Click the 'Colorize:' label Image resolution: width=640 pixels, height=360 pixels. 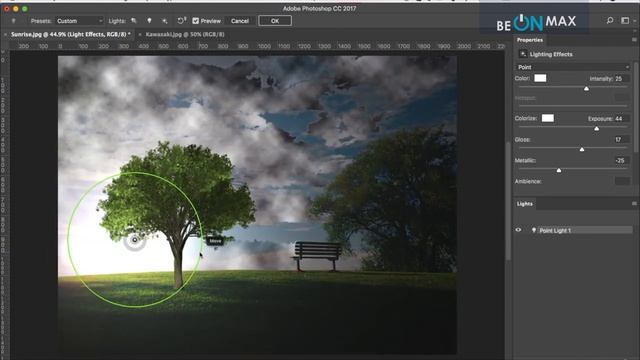(526, 118)
